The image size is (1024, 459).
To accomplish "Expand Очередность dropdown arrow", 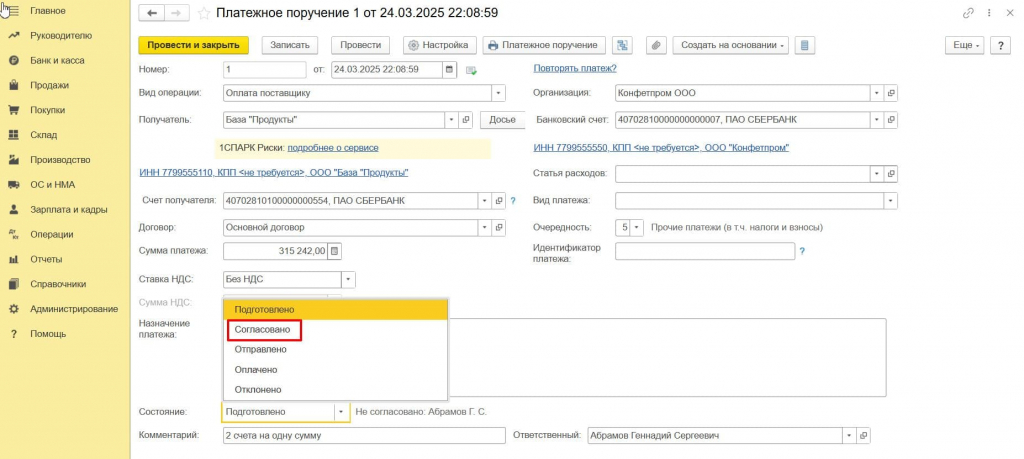I will [x=637, y=228].
